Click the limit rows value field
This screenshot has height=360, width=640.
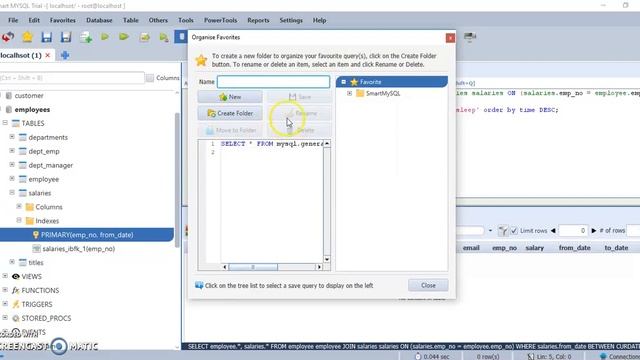(x=573, y=231)
